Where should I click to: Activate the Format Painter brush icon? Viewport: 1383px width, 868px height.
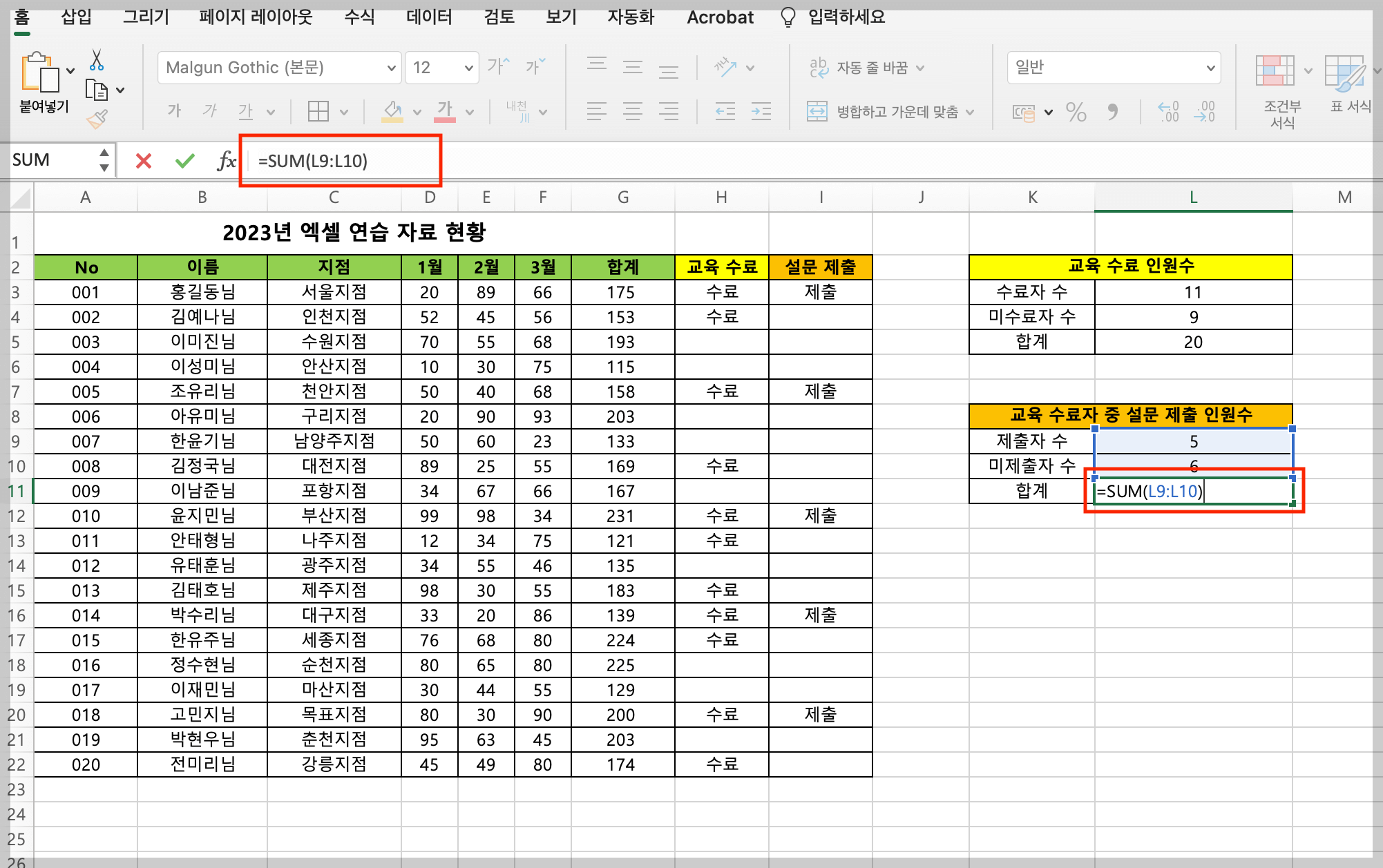tap(96, 119)
